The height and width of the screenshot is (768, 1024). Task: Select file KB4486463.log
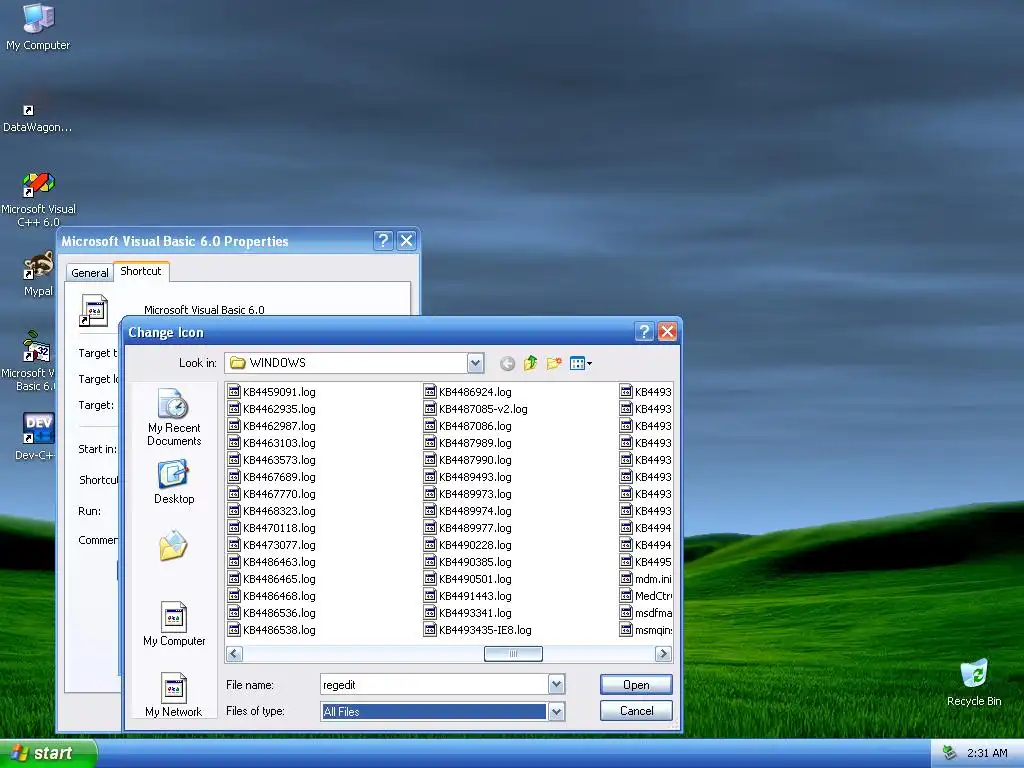(x=272, y=562)
